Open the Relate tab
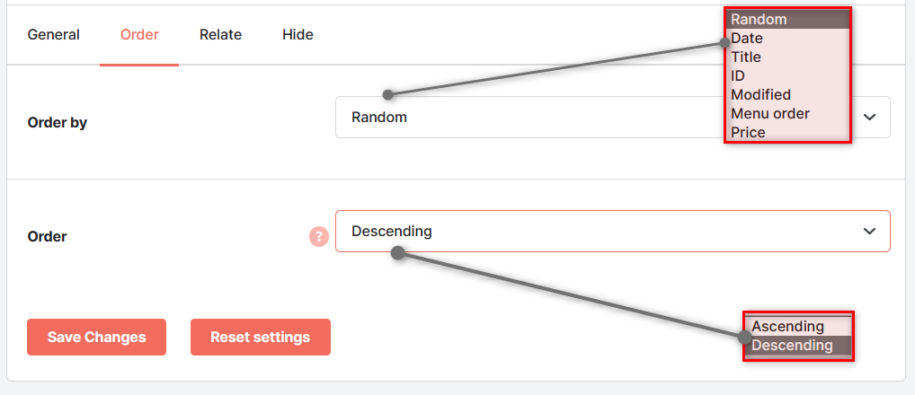Viewport: 915px width, 395px height. pos(221,35)
